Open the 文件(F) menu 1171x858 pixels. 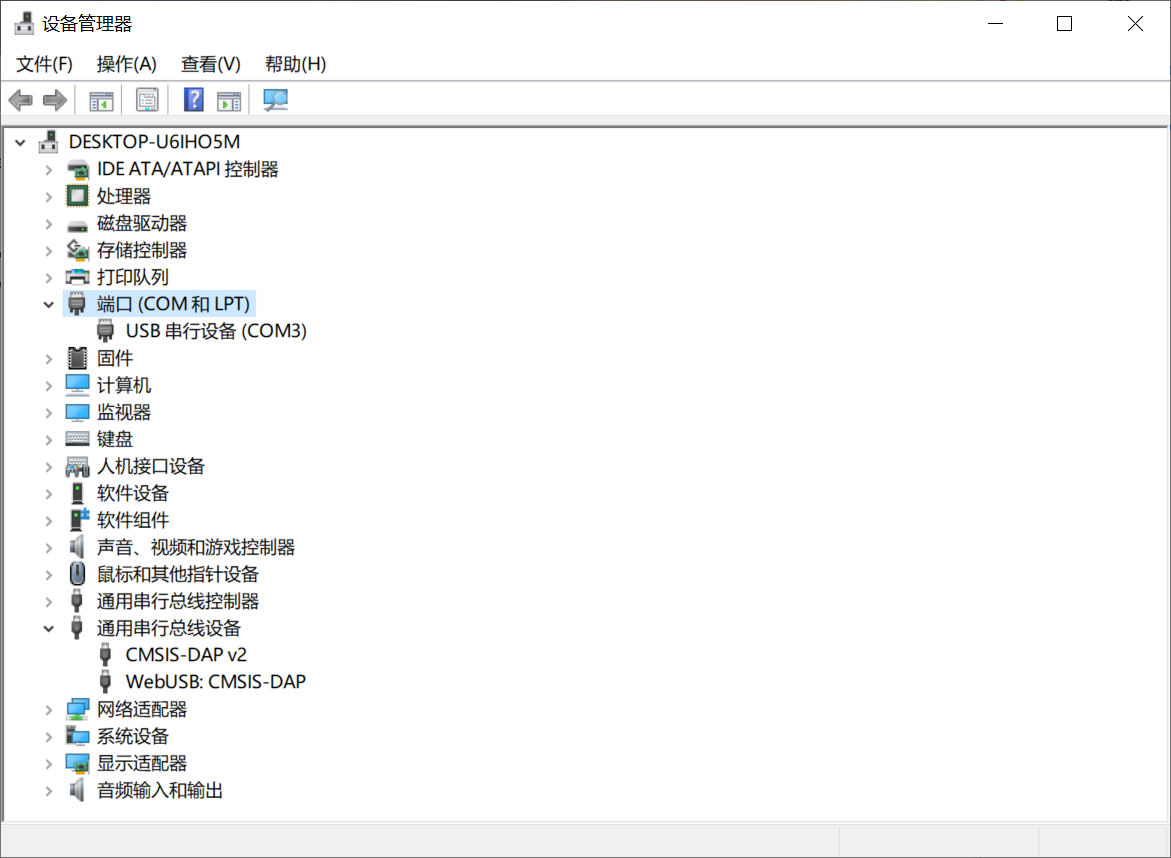(x=45, y=64)
